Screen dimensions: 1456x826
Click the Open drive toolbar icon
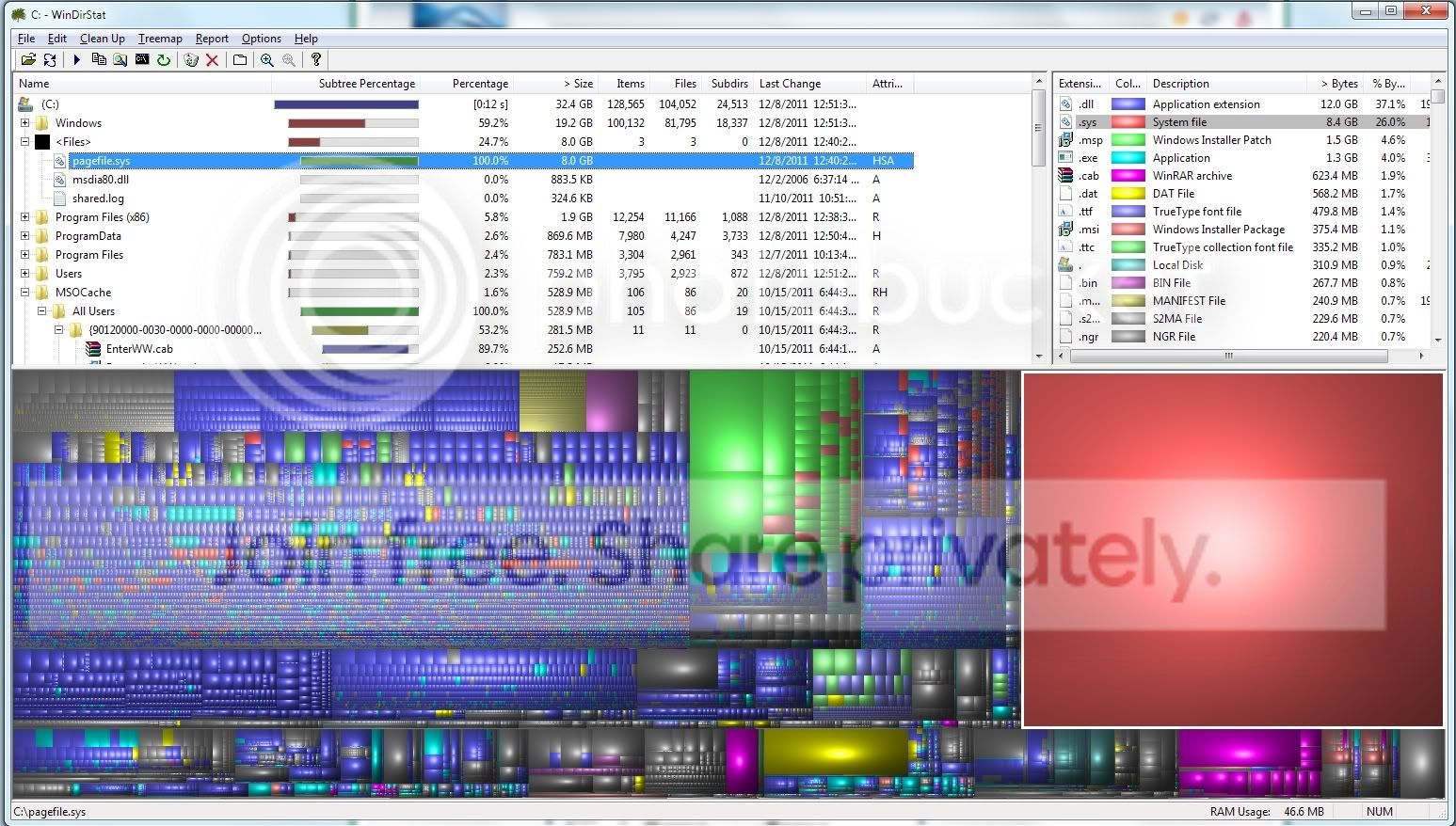coord(28,59)
